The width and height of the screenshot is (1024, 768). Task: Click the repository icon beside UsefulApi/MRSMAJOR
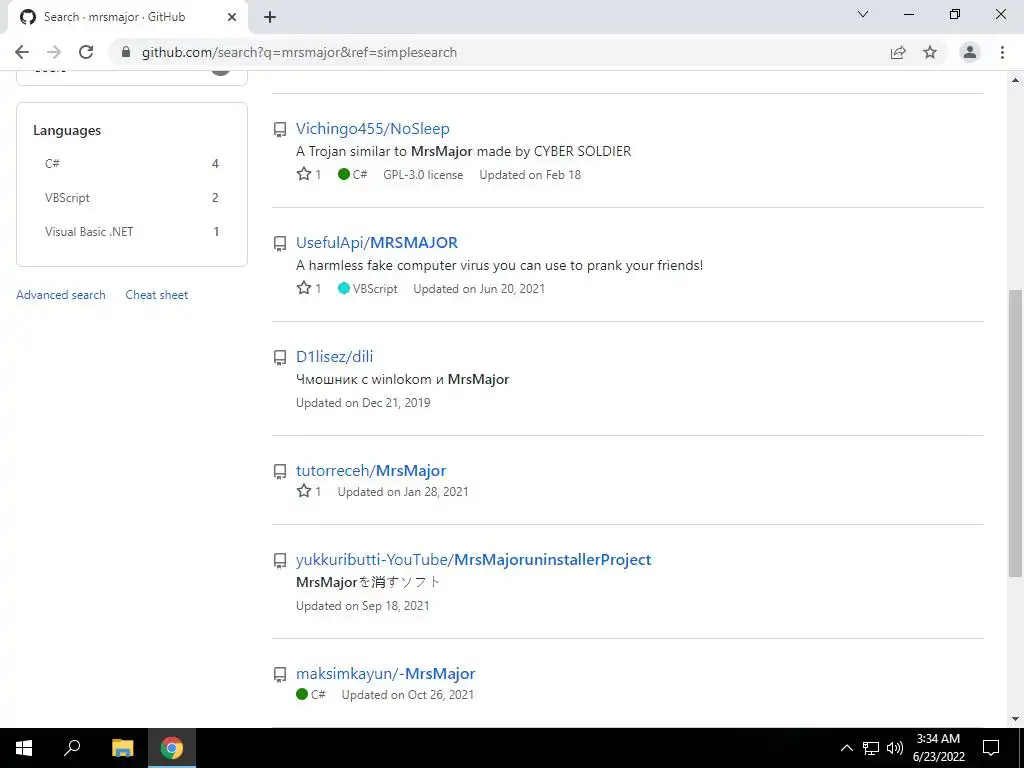(x=280, y=244)
